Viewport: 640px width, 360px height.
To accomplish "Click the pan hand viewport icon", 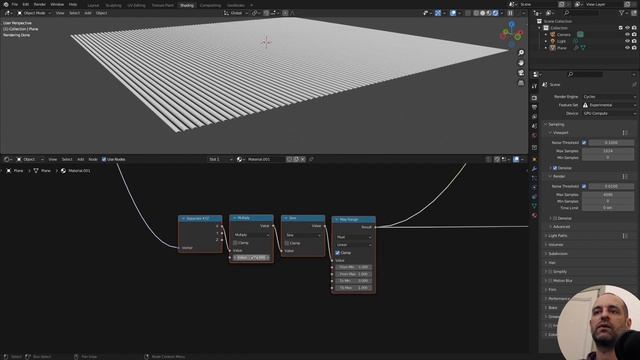I will 521,63.
